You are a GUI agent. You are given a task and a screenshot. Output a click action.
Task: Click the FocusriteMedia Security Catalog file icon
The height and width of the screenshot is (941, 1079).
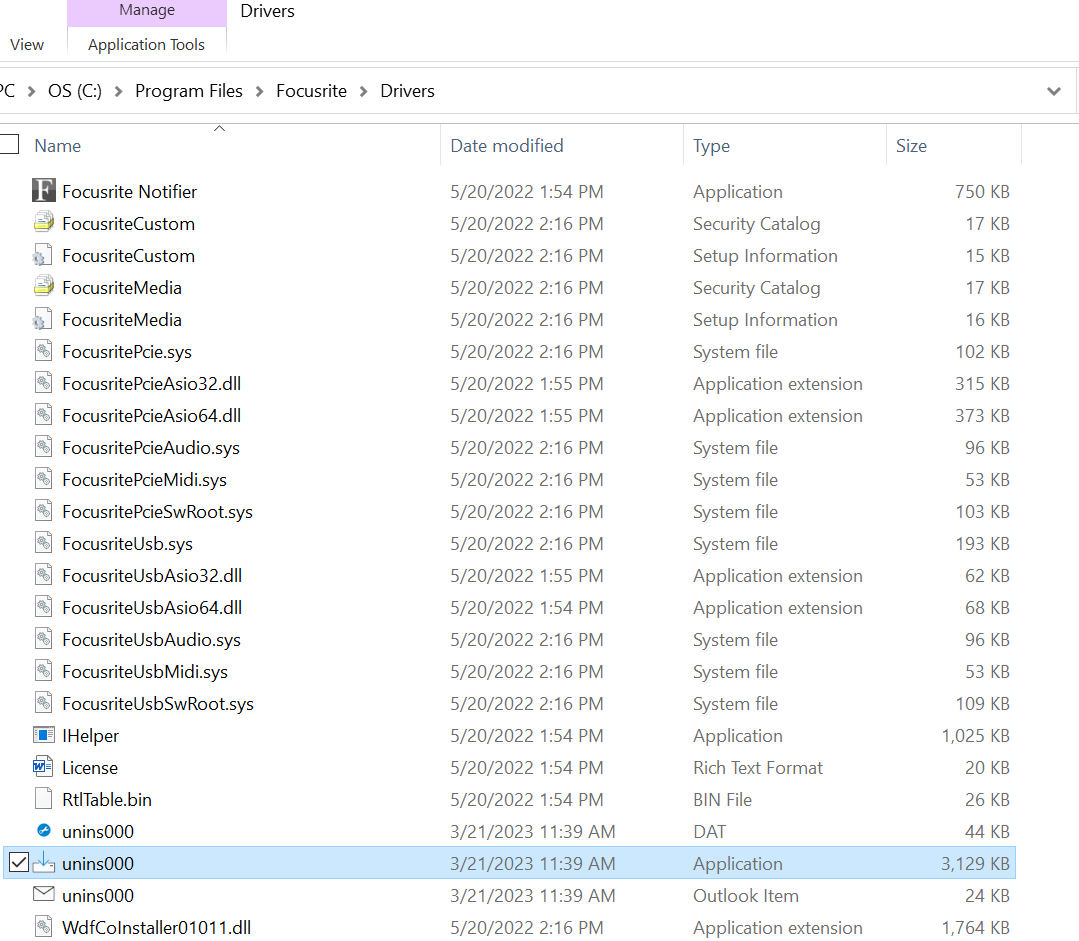(x=43, y=286)
